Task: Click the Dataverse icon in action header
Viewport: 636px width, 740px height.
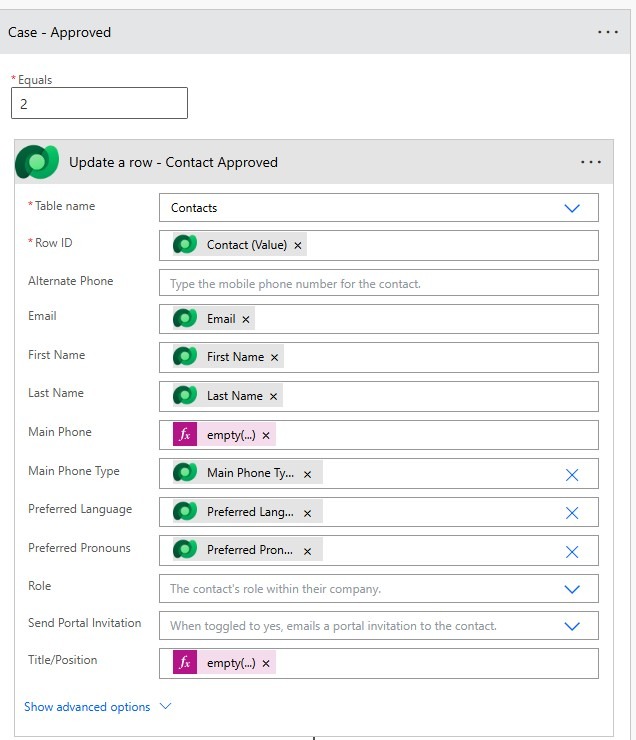Action: pyautogui.click(x=37, y=162)
